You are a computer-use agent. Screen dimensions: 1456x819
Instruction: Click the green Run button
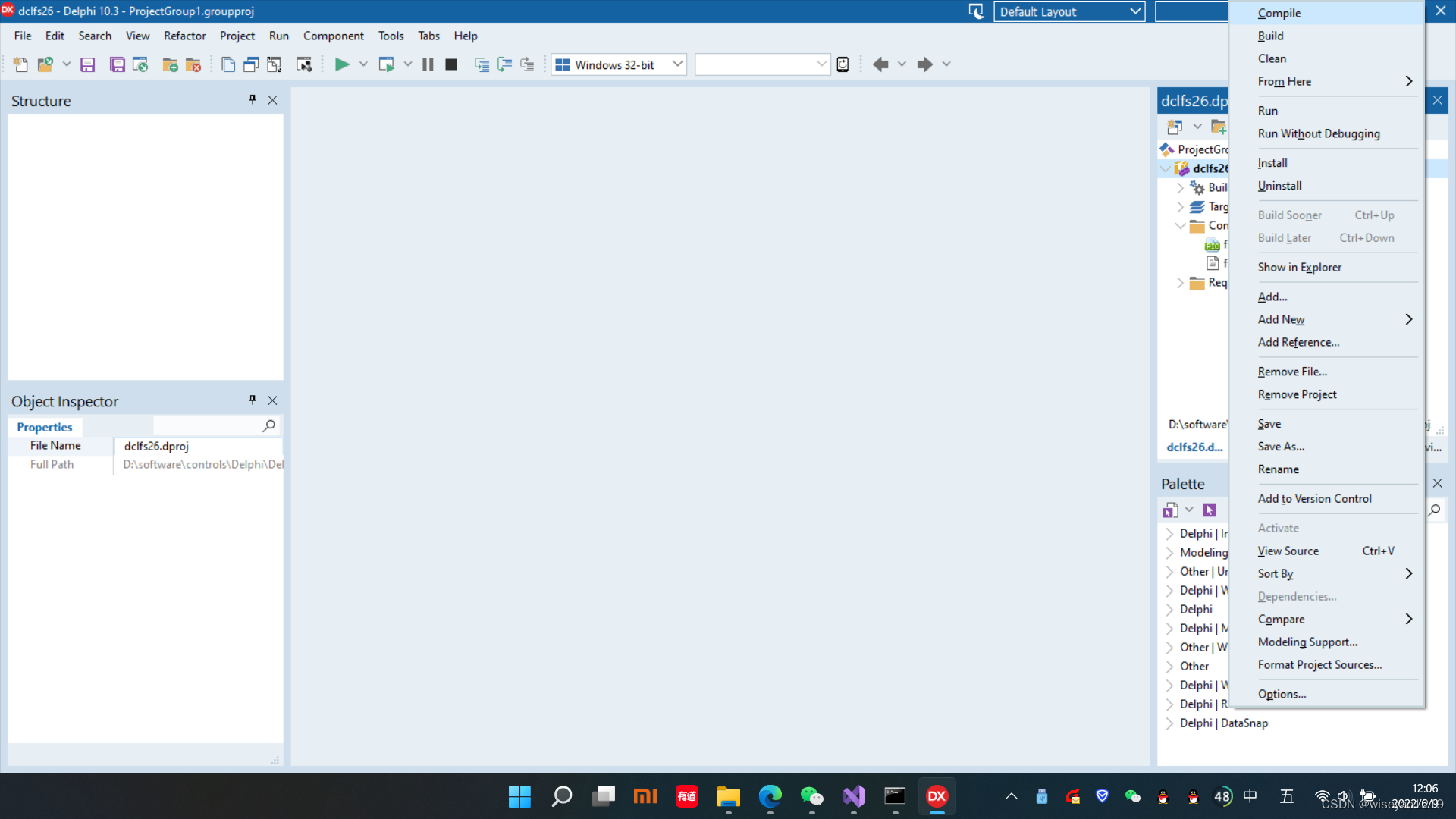point(342,64)
